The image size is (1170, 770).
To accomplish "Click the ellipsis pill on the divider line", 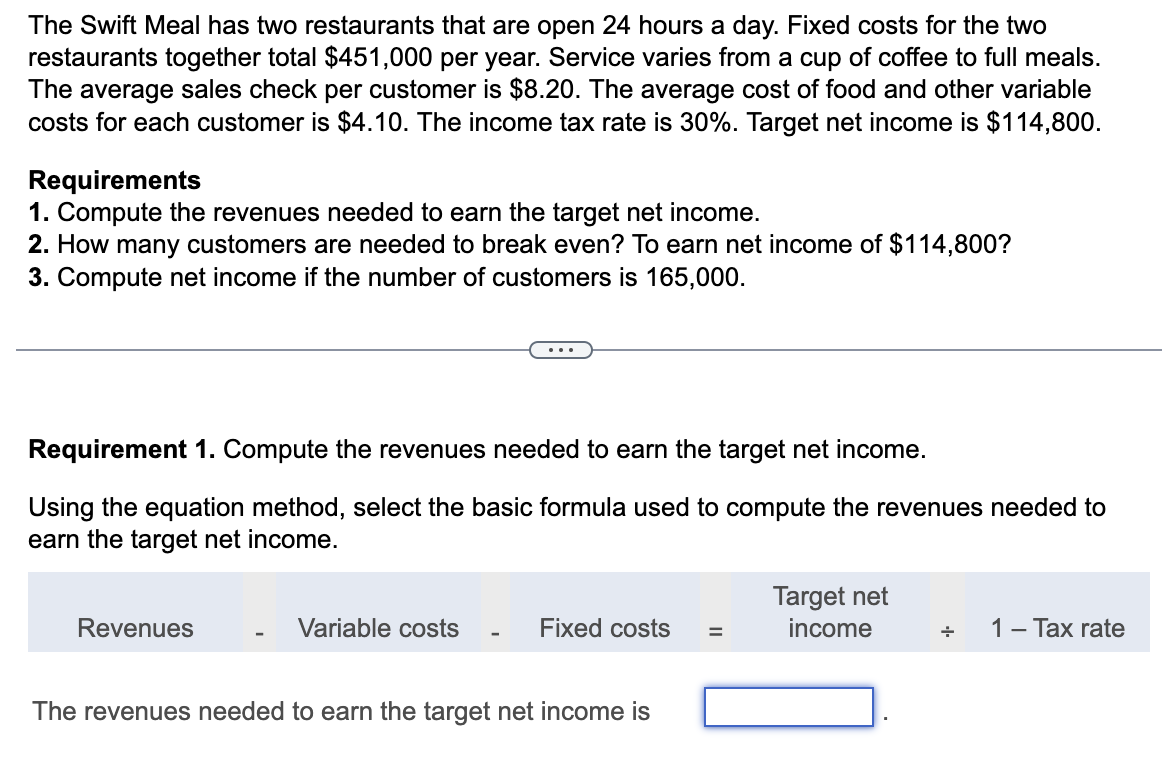I will coord(561,350).
